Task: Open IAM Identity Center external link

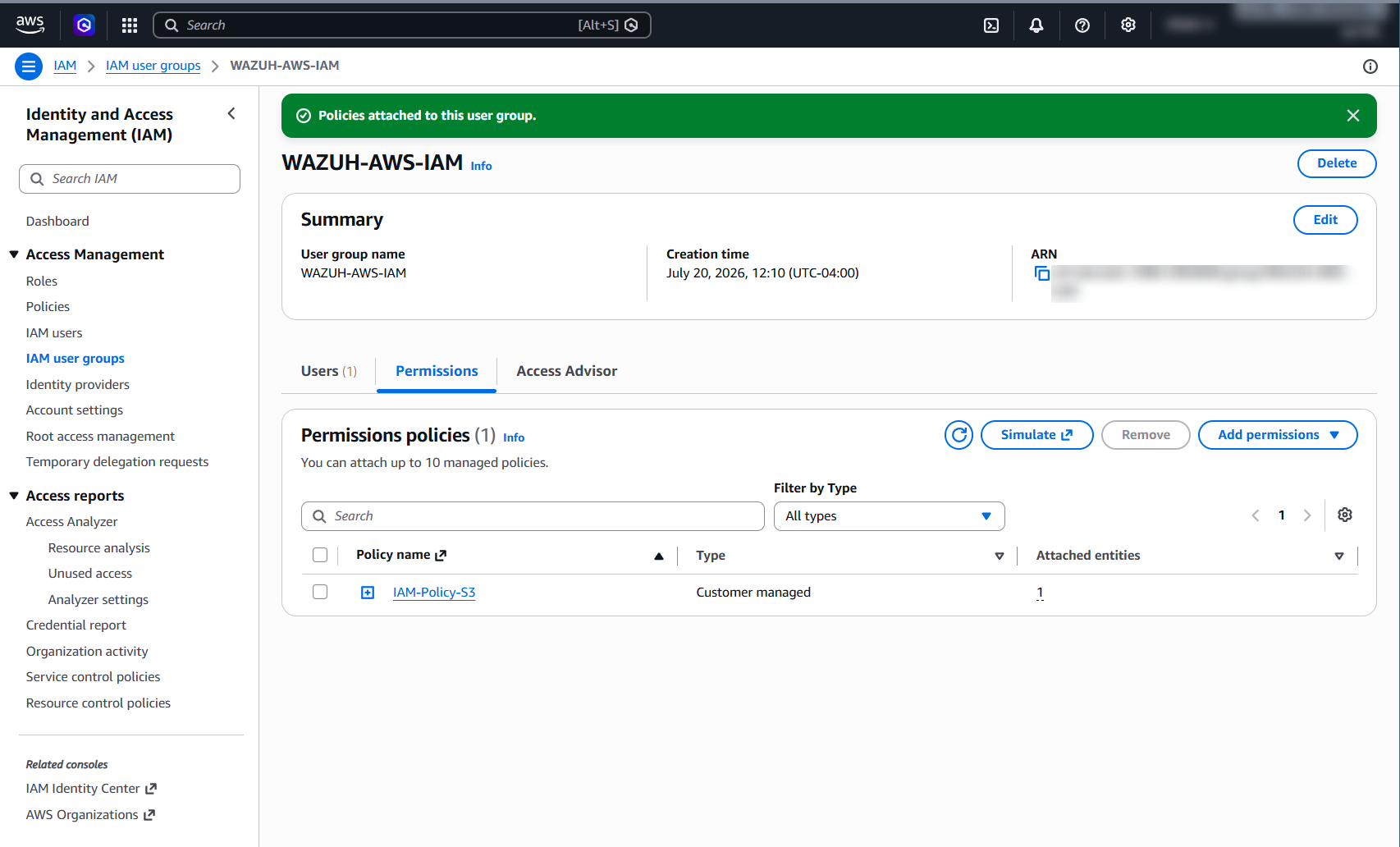Action: pos(91,789)
